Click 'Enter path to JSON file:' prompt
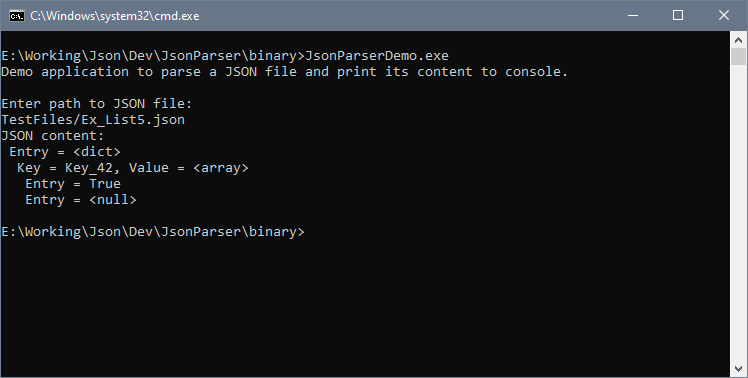The width and height of the screenshot is (748, 378). pyautogui.click(x=96, y=104)
